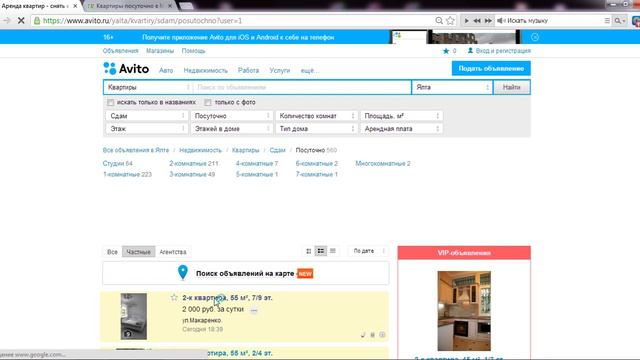
Task: Go to the Квартиры breadcrumb
Action: (x=245, y=150)
